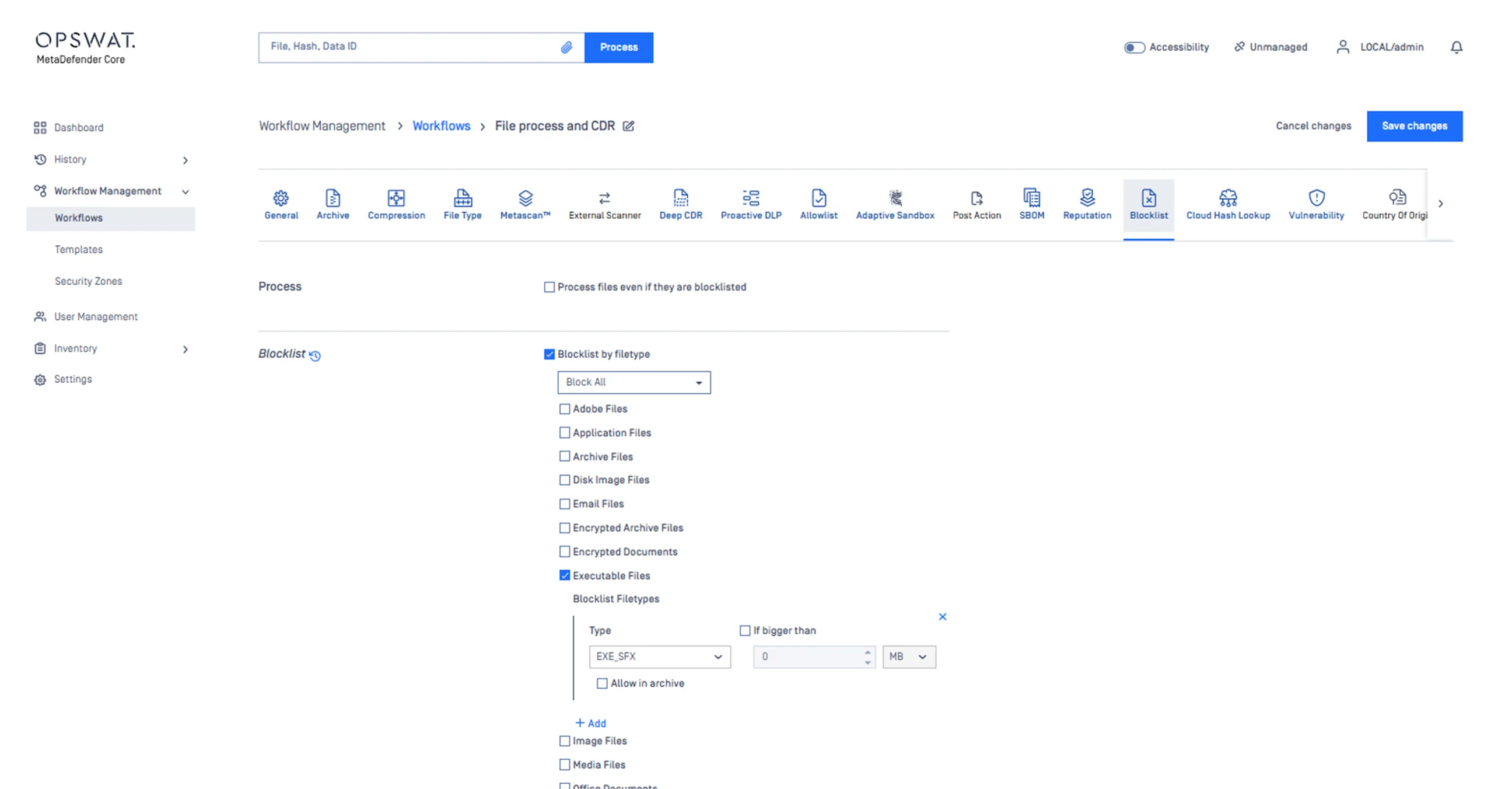Click the paperclip attach file icon
Image resolution: width=1512 pixels, height=789 pixels.
[x=566, y=47]
